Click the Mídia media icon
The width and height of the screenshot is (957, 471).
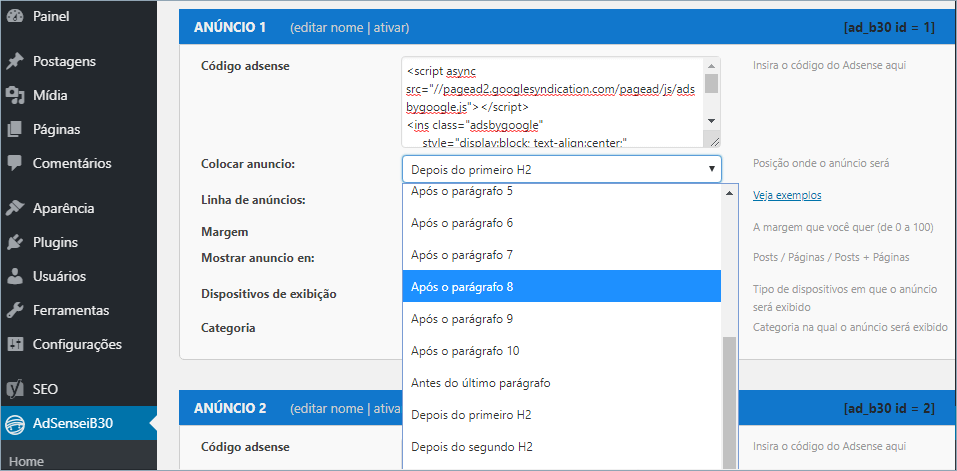pyautogui.click(x=15, y=96)
